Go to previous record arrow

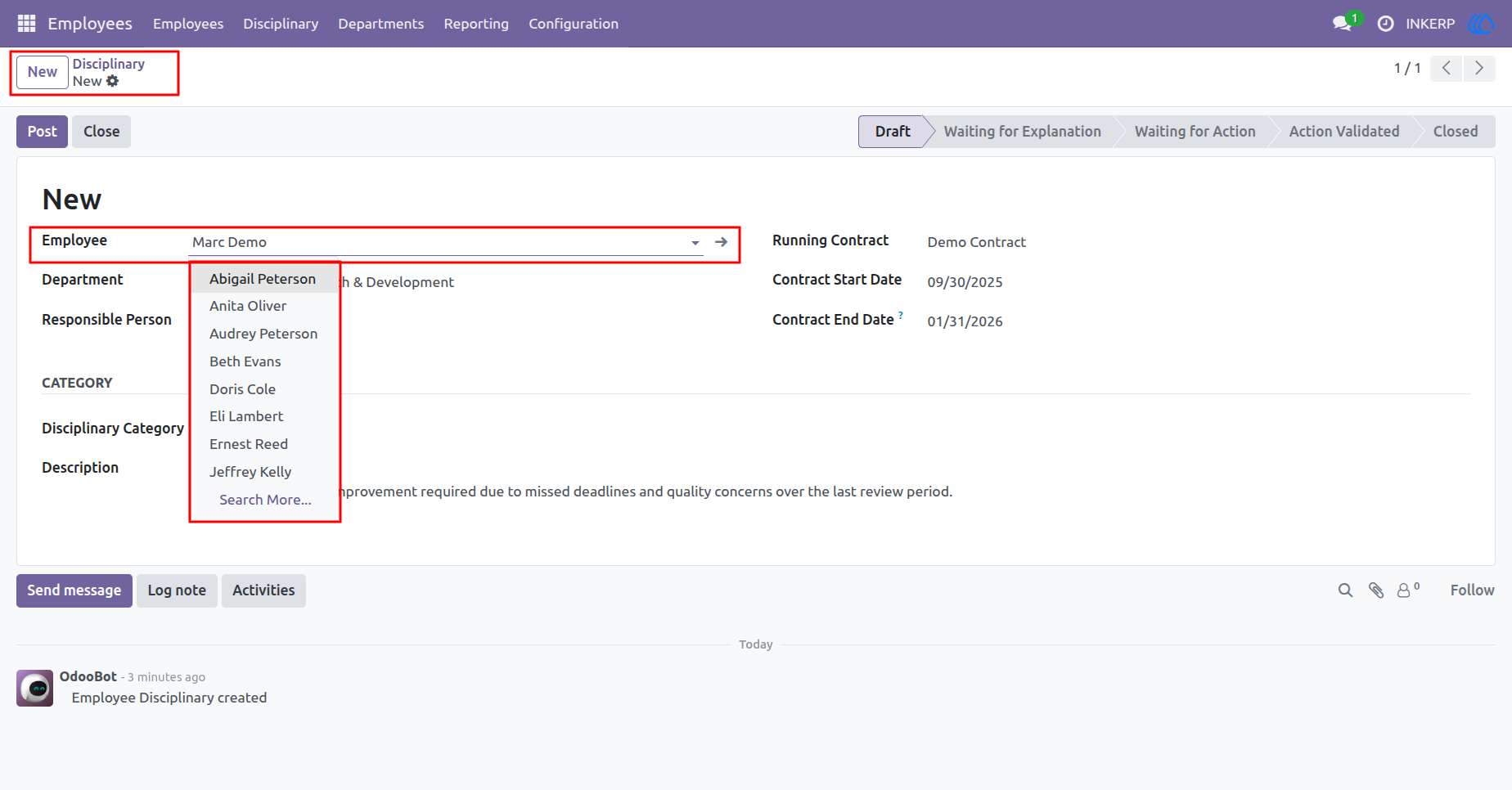tap(1447, 68)
